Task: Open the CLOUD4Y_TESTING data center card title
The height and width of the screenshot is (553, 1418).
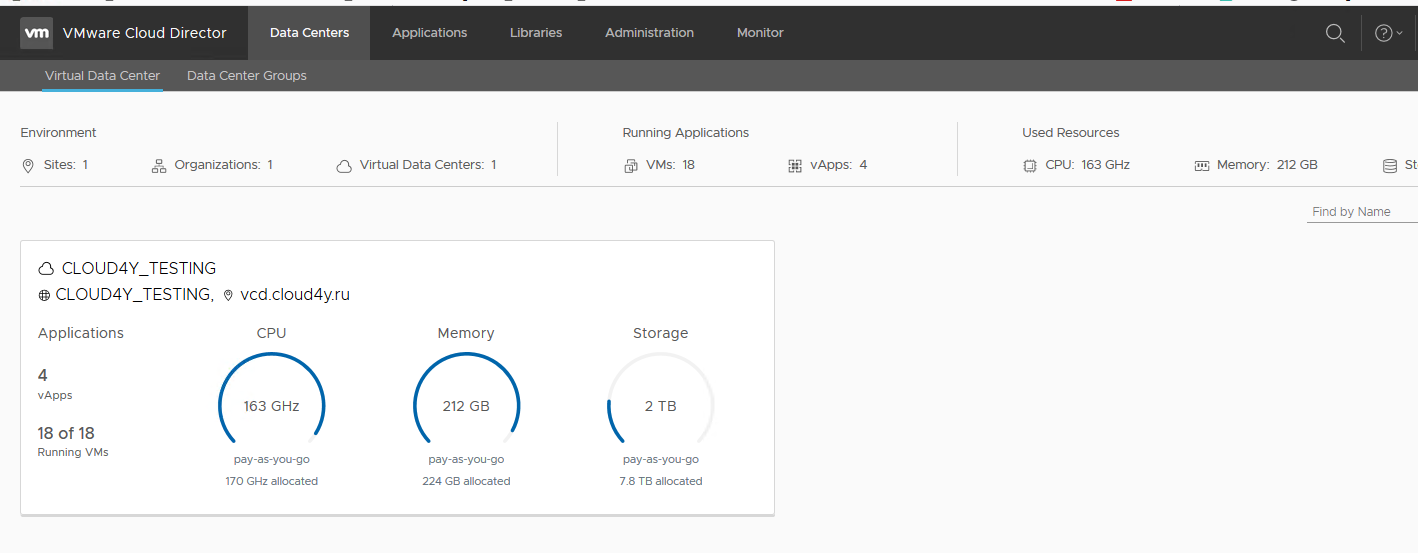Action: (x=139, y=268)
